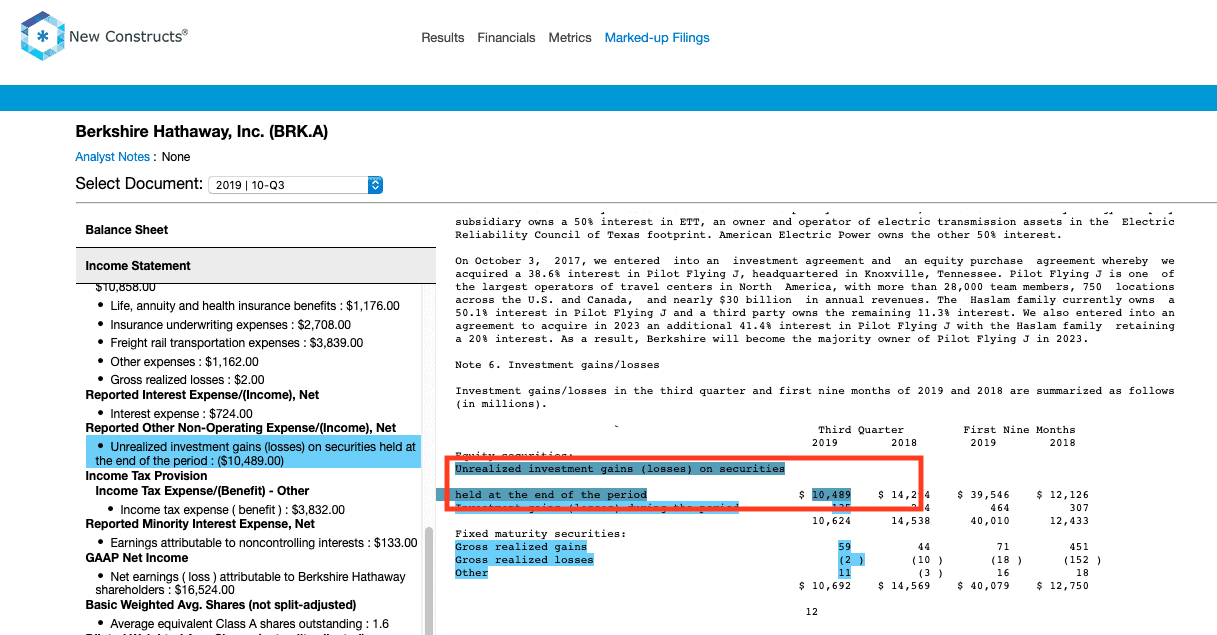Click the $ 39,546 value in table

click(983, 495)
